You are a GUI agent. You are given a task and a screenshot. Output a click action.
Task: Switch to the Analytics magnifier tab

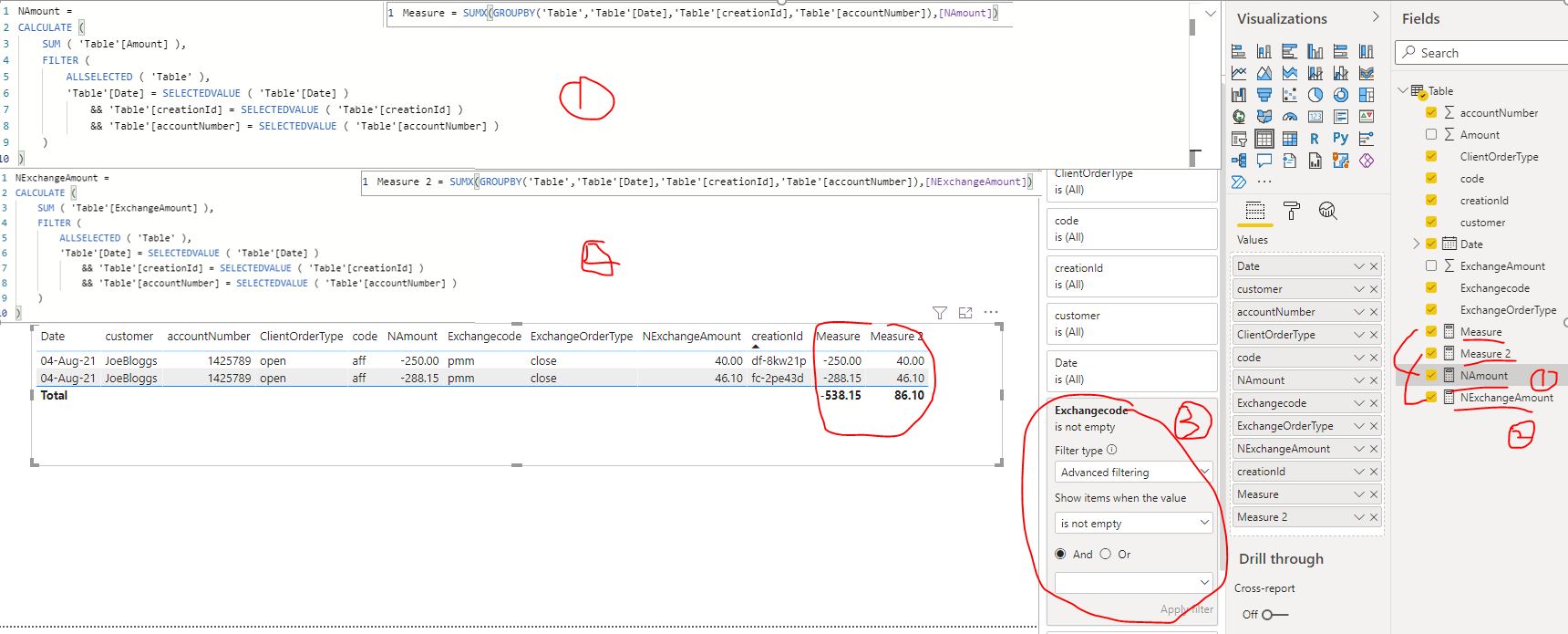(x=1327, y=212)
